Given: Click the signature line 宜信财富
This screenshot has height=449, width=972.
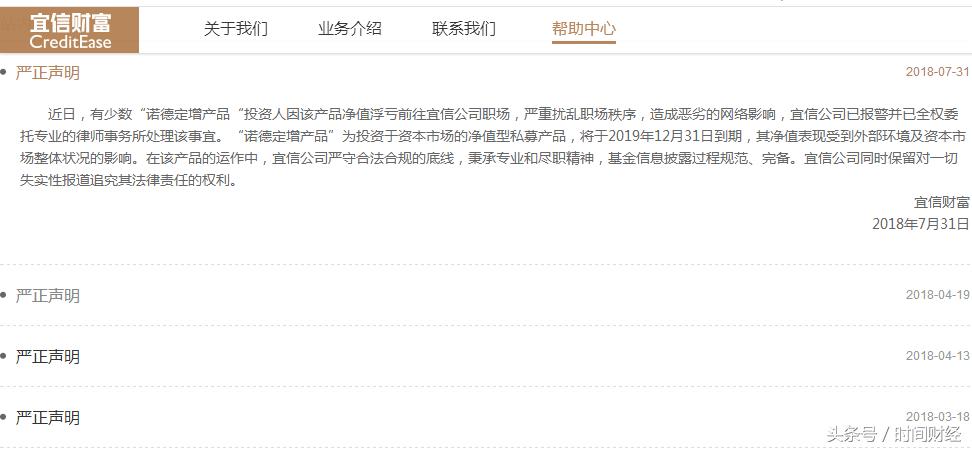Looking at the screenshot, I should (942, 202).
